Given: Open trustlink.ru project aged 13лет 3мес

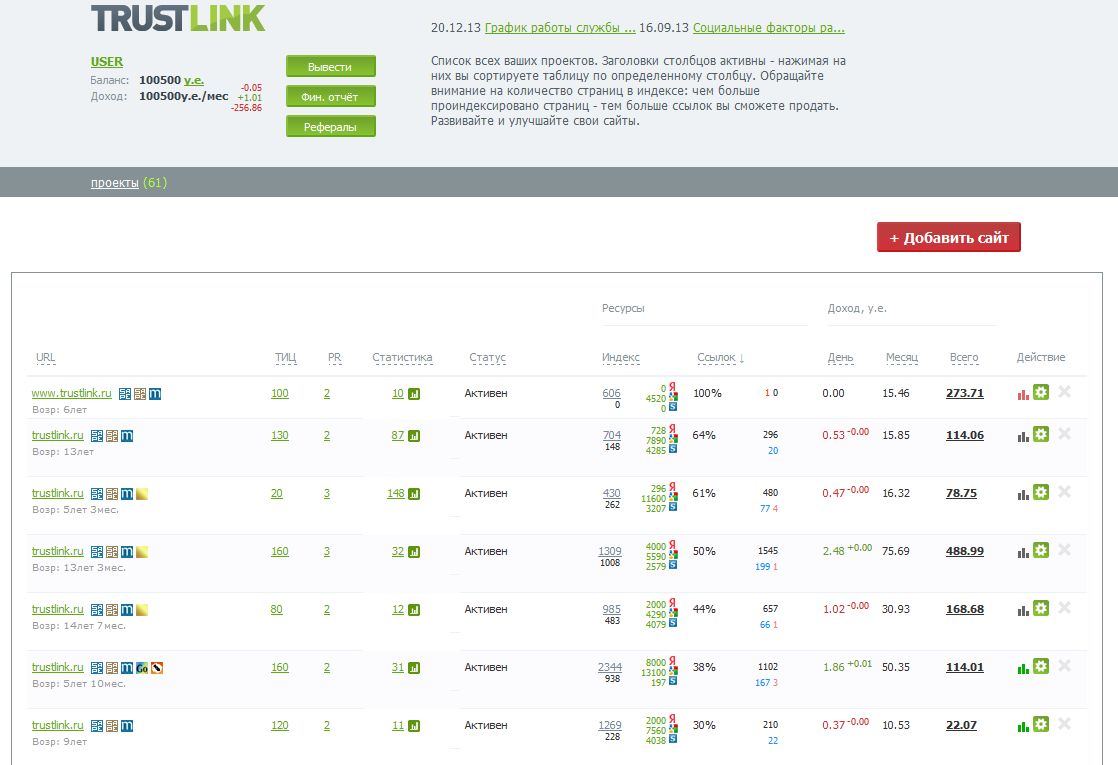Looking at the screenshot, I should (x=58, y=551).
